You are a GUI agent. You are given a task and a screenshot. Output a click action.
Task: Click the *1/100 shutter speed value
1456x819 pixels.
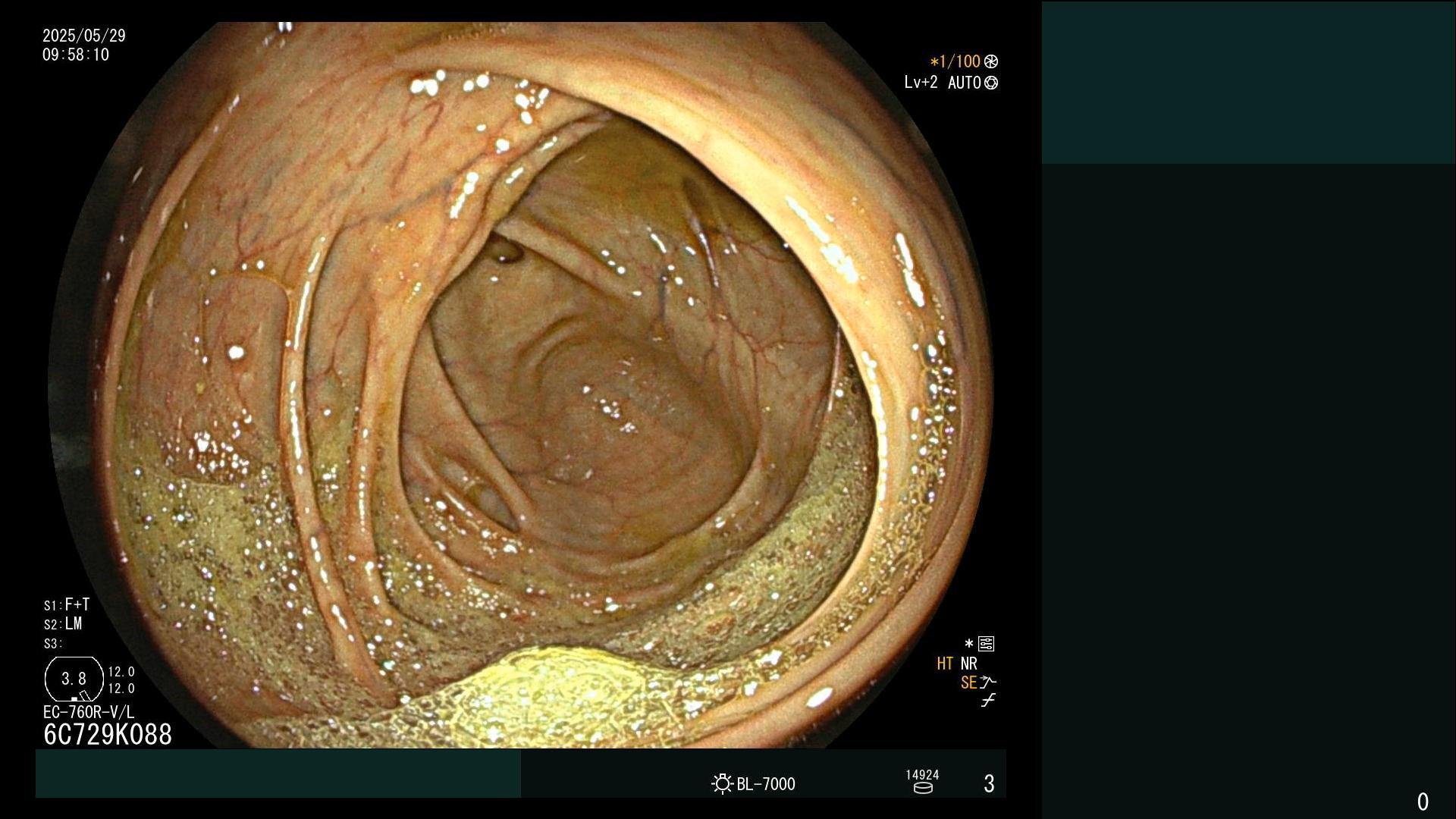(955, 61)
